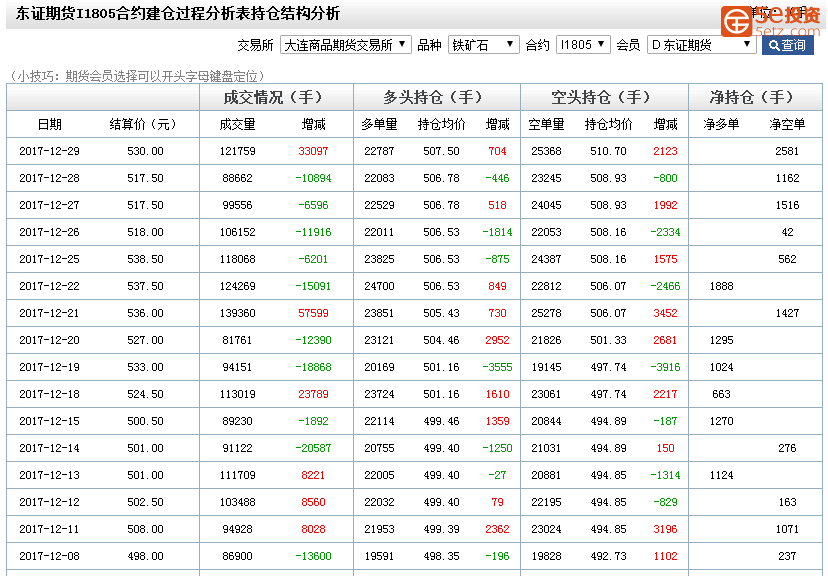Open the 交易所 exchange dropdown
Screen dimensions: 828x576
pos(345,45)
